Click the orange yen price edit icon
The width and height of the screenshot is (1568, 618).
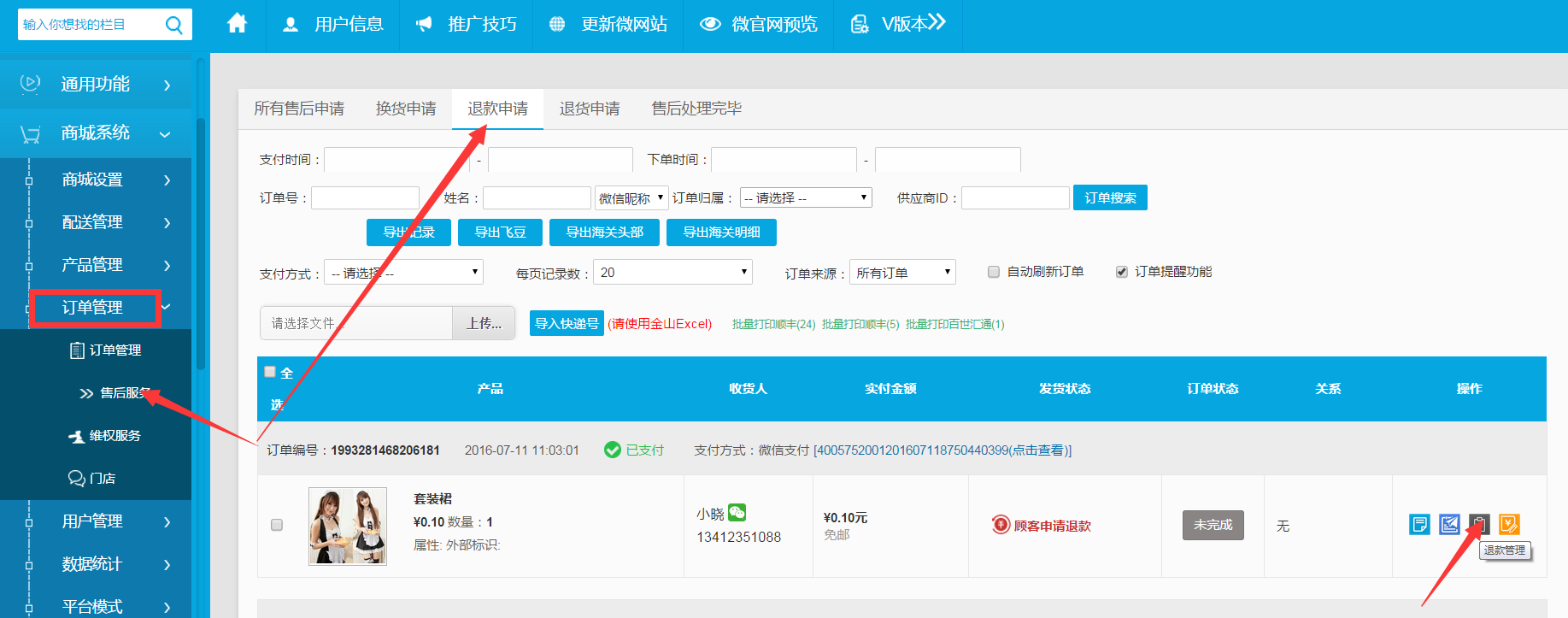coord(1509,524)
